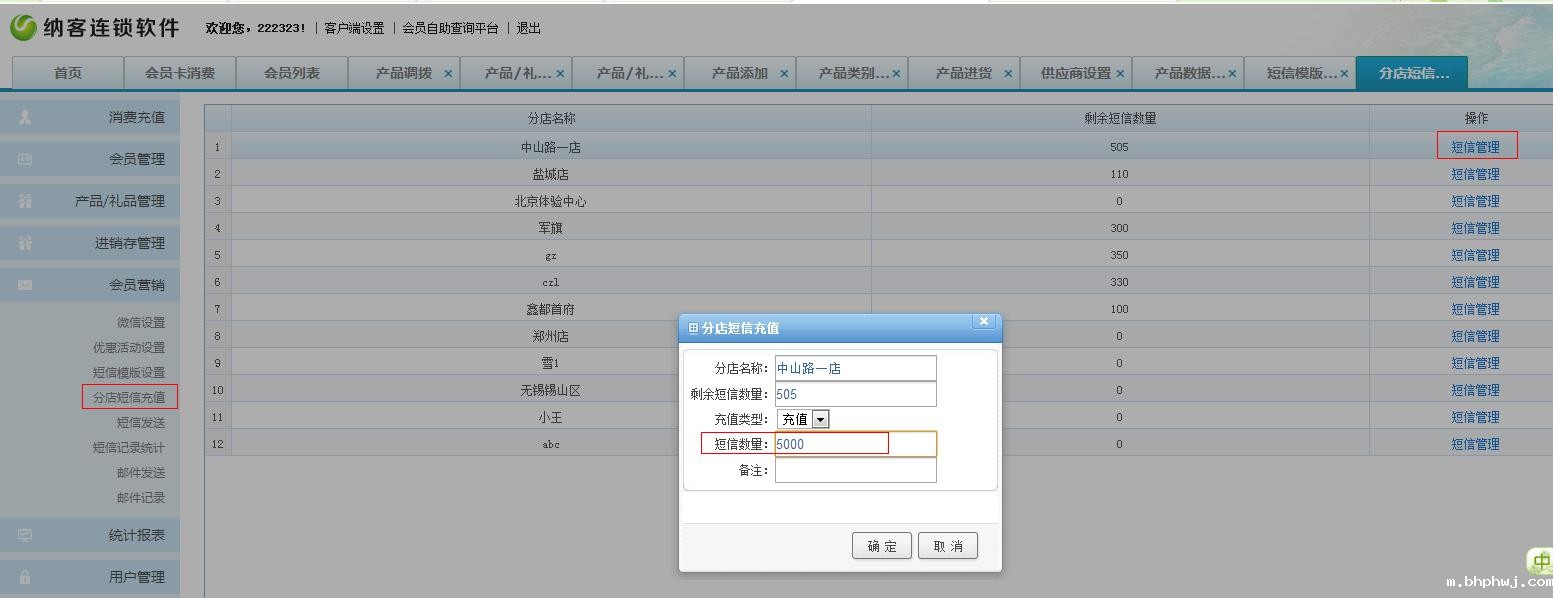Image resolution: width=1553 pixels, height=598 pixels.
Task: Click the 北京体验中心 cell in table
Action: tap(551, 201)
